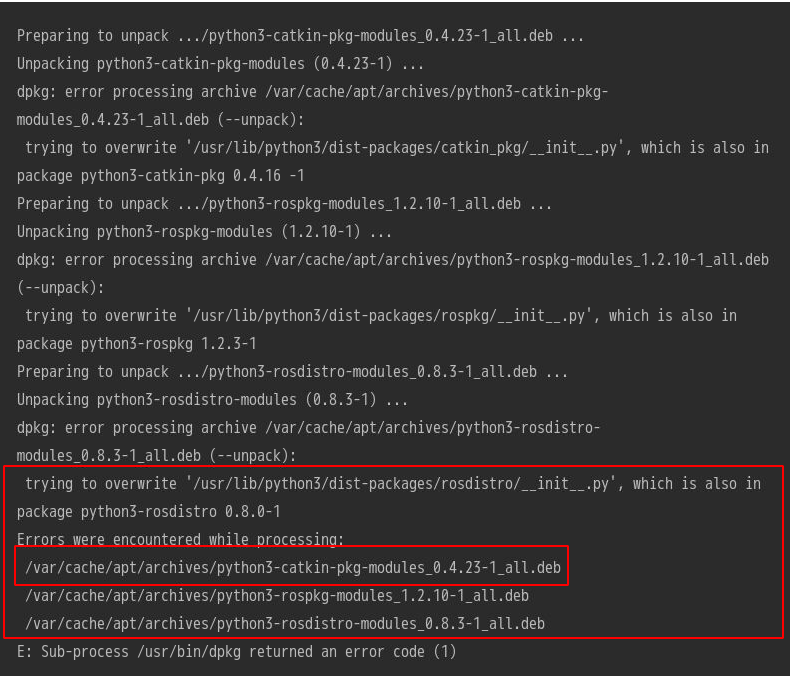Click the first 'Preparing to unpack' catkin line
The width and height of the screenshot is (790, 676).
[x=300, y=36]
